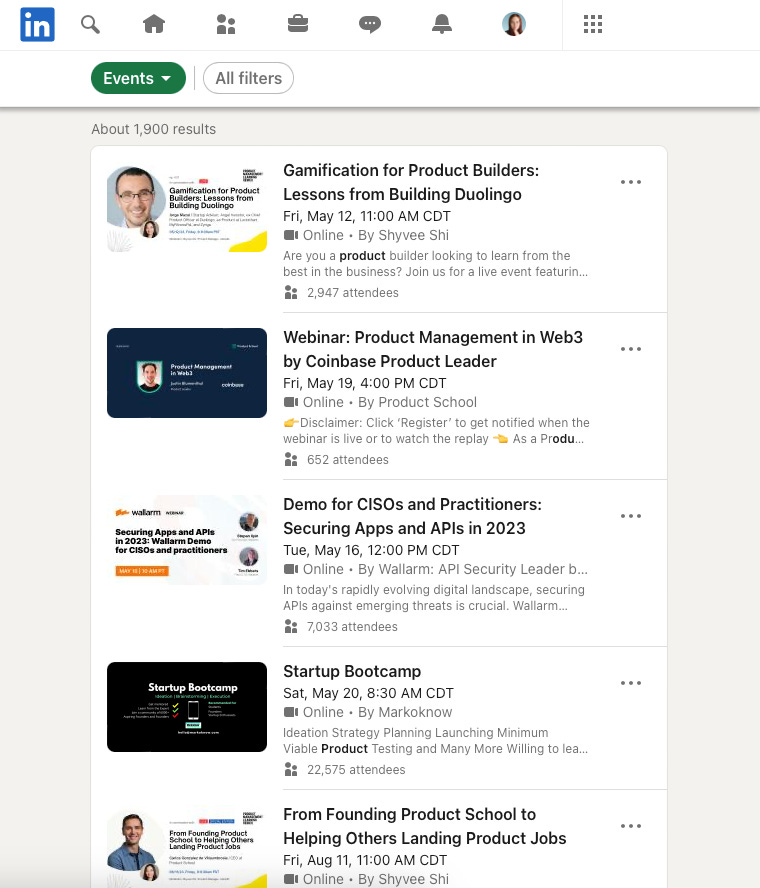
Task: Click the 652 attendees count
Action: [x=347, y=460]
